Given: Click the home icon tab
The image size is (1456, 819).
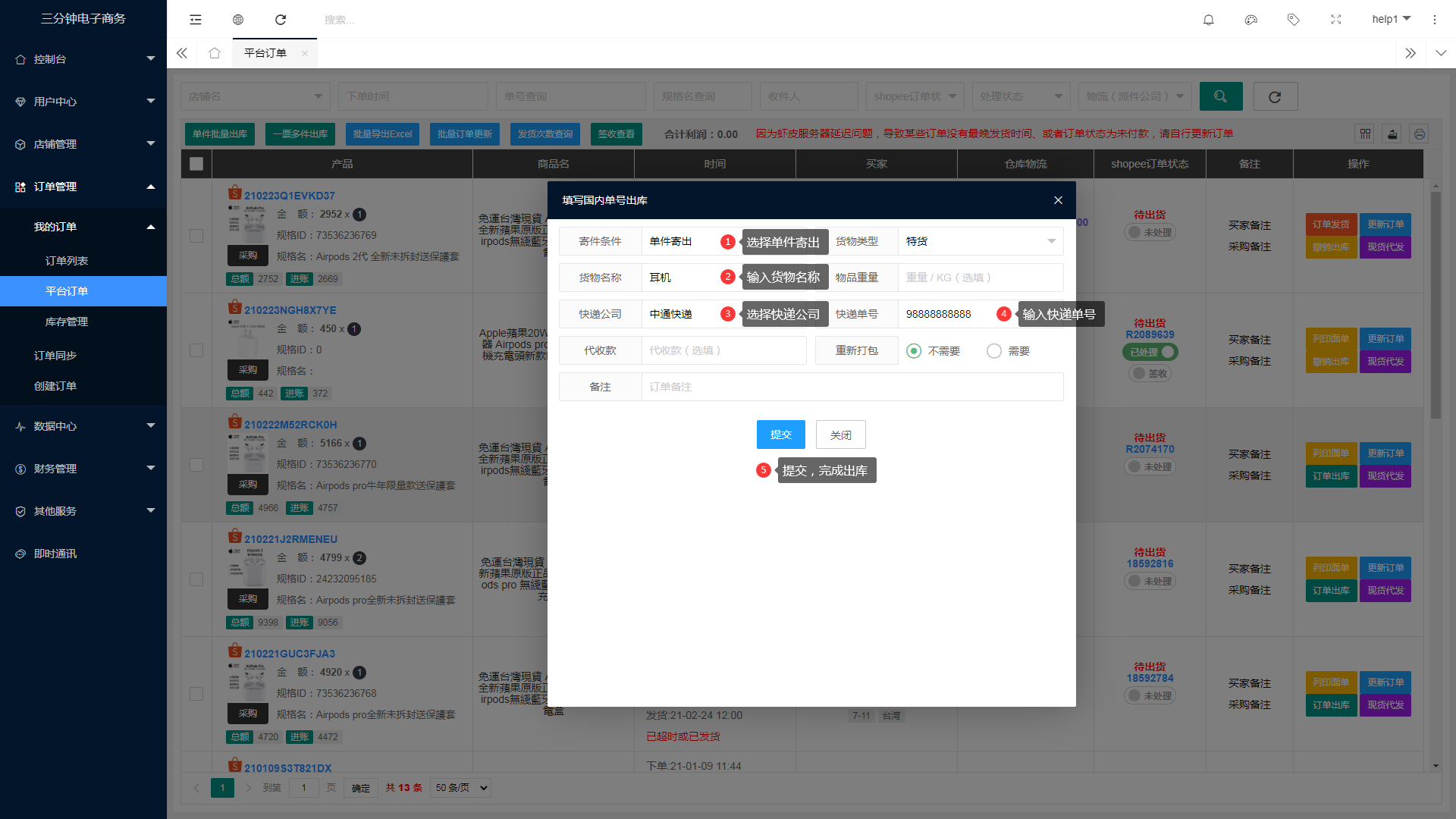Looking at the screenshot, I should tap(215, 53).
